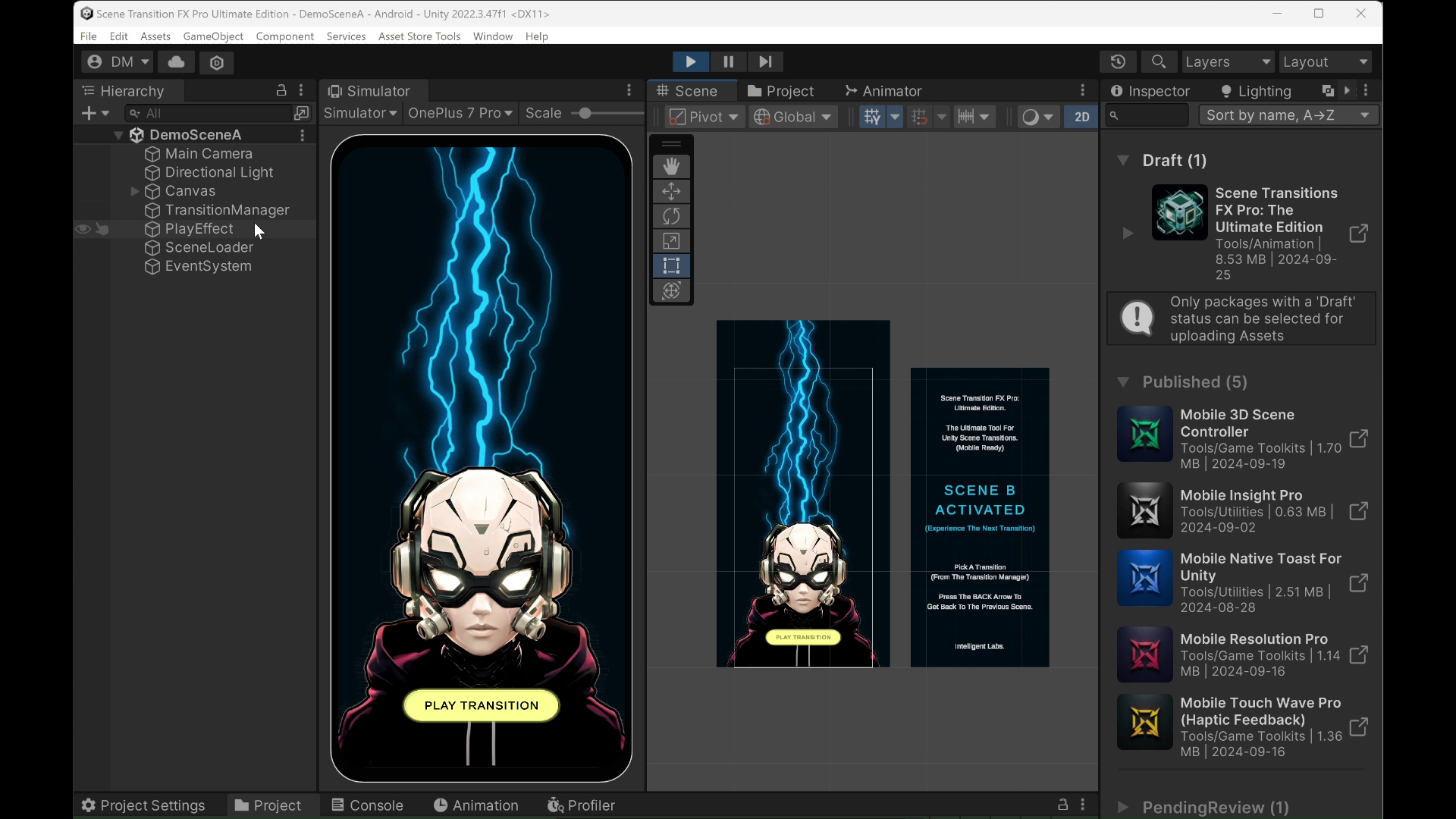The image size is (1456, 819).
Task: Open the Sort by name dropdown
Action: click(1288, 115)
